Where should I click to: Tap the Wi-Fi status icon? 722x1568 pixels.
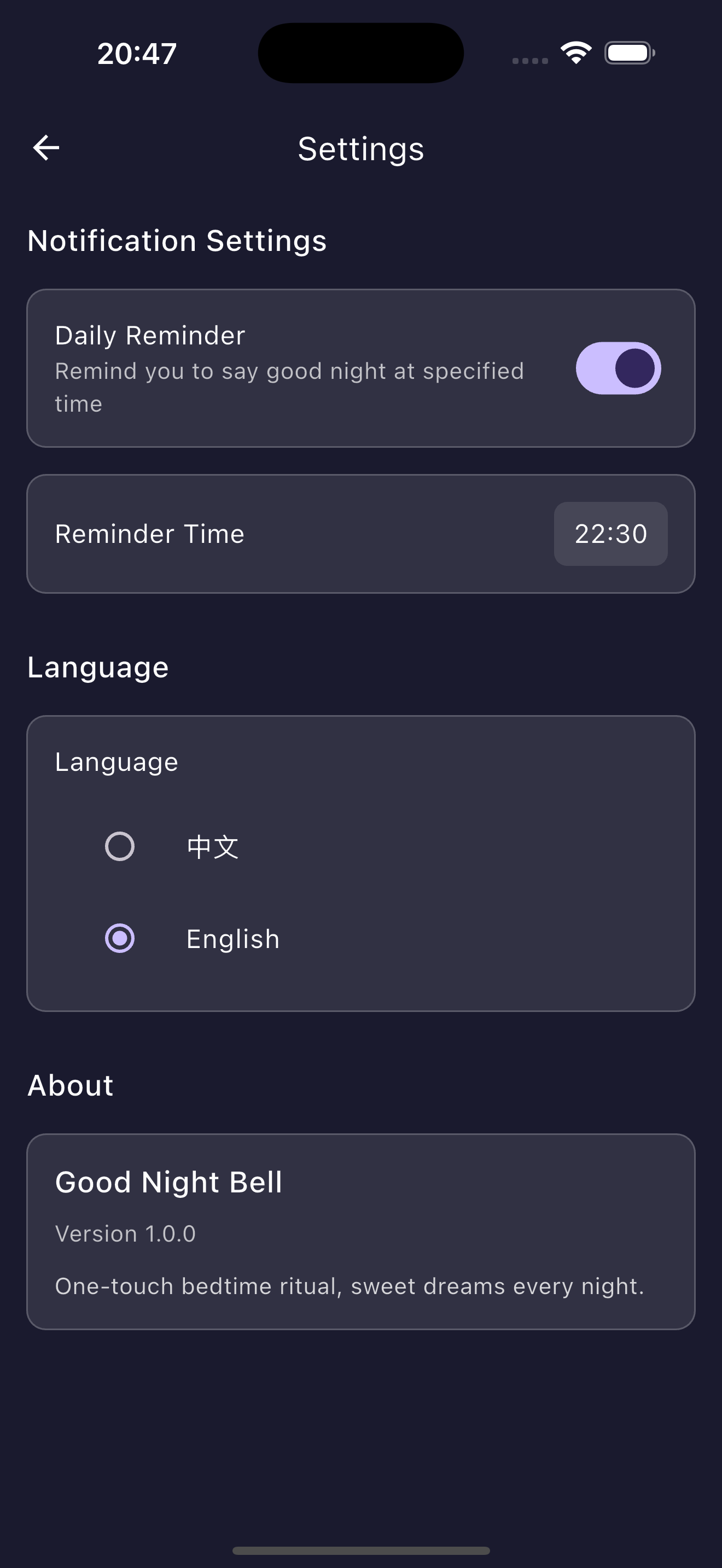coord(576,53)
